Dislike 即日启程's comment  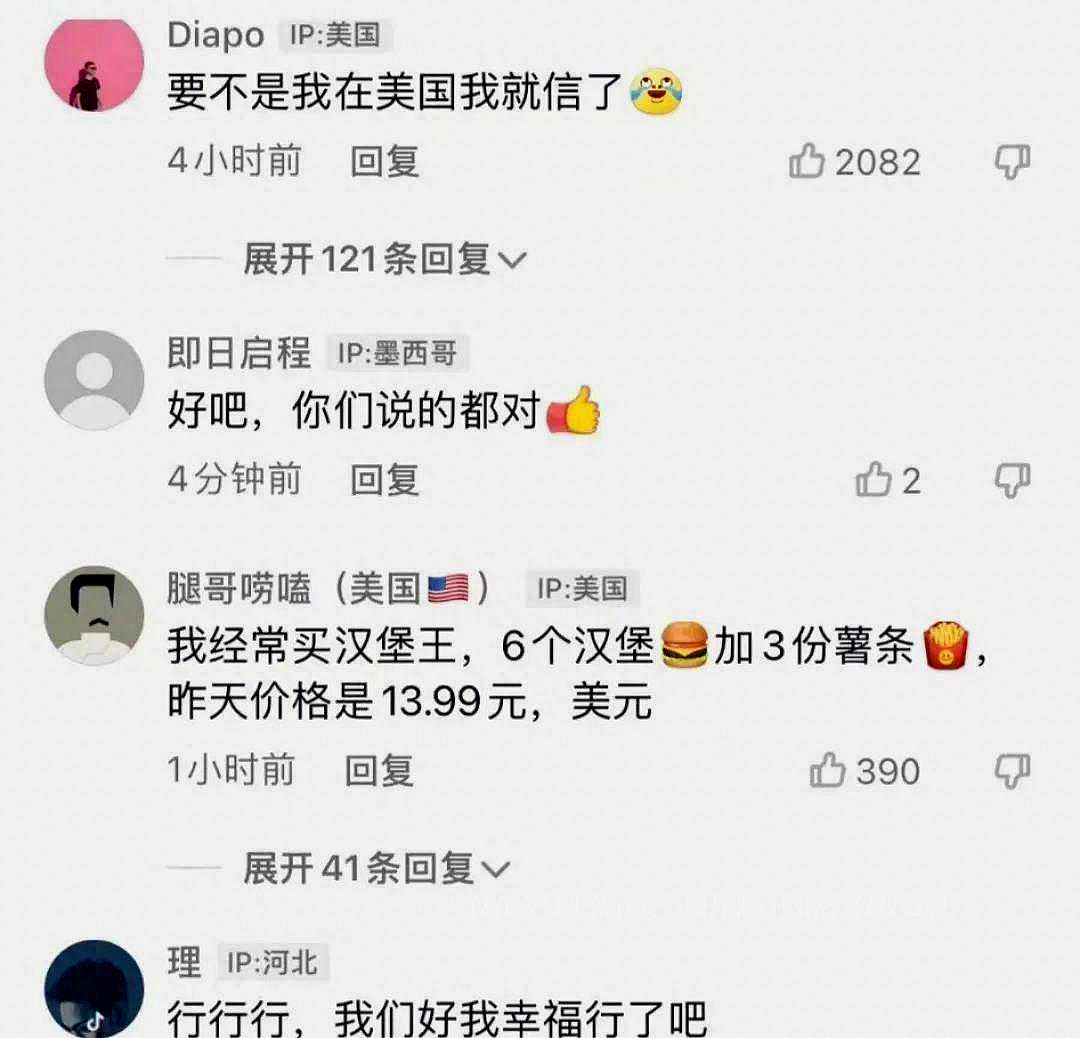pyautogui.click(x=1012, y=480)
